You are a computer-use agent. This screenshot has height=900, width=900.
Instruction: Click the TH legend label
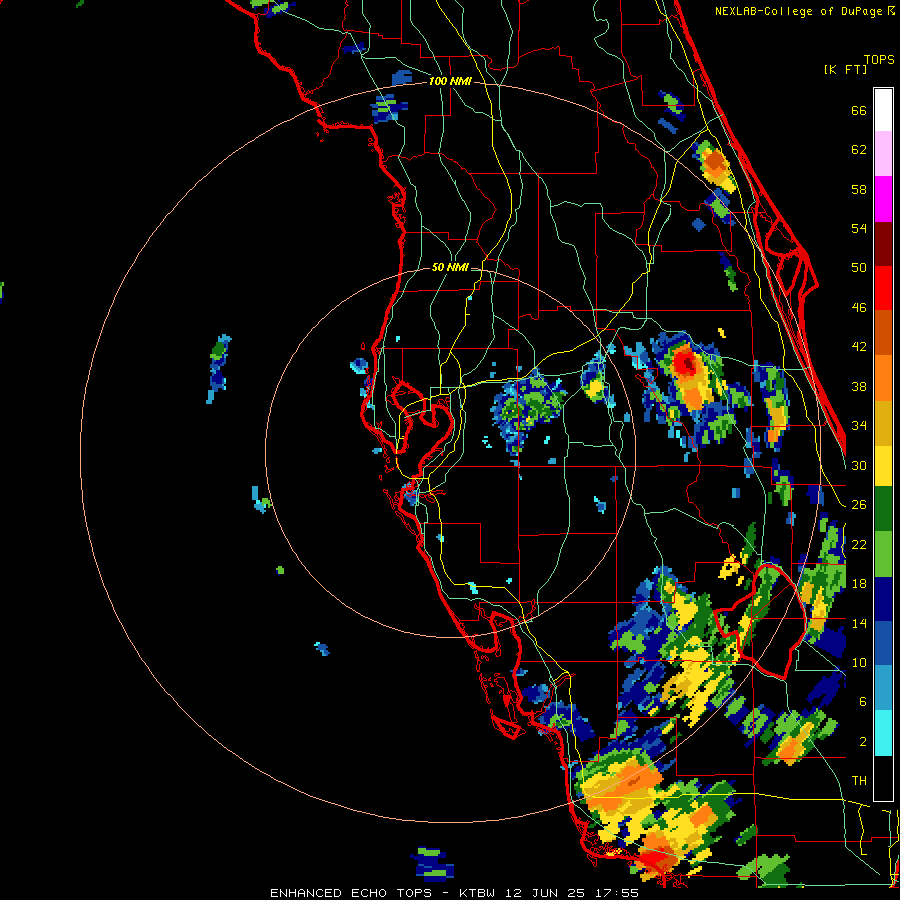pyautogui.click(x=859, y=781)
